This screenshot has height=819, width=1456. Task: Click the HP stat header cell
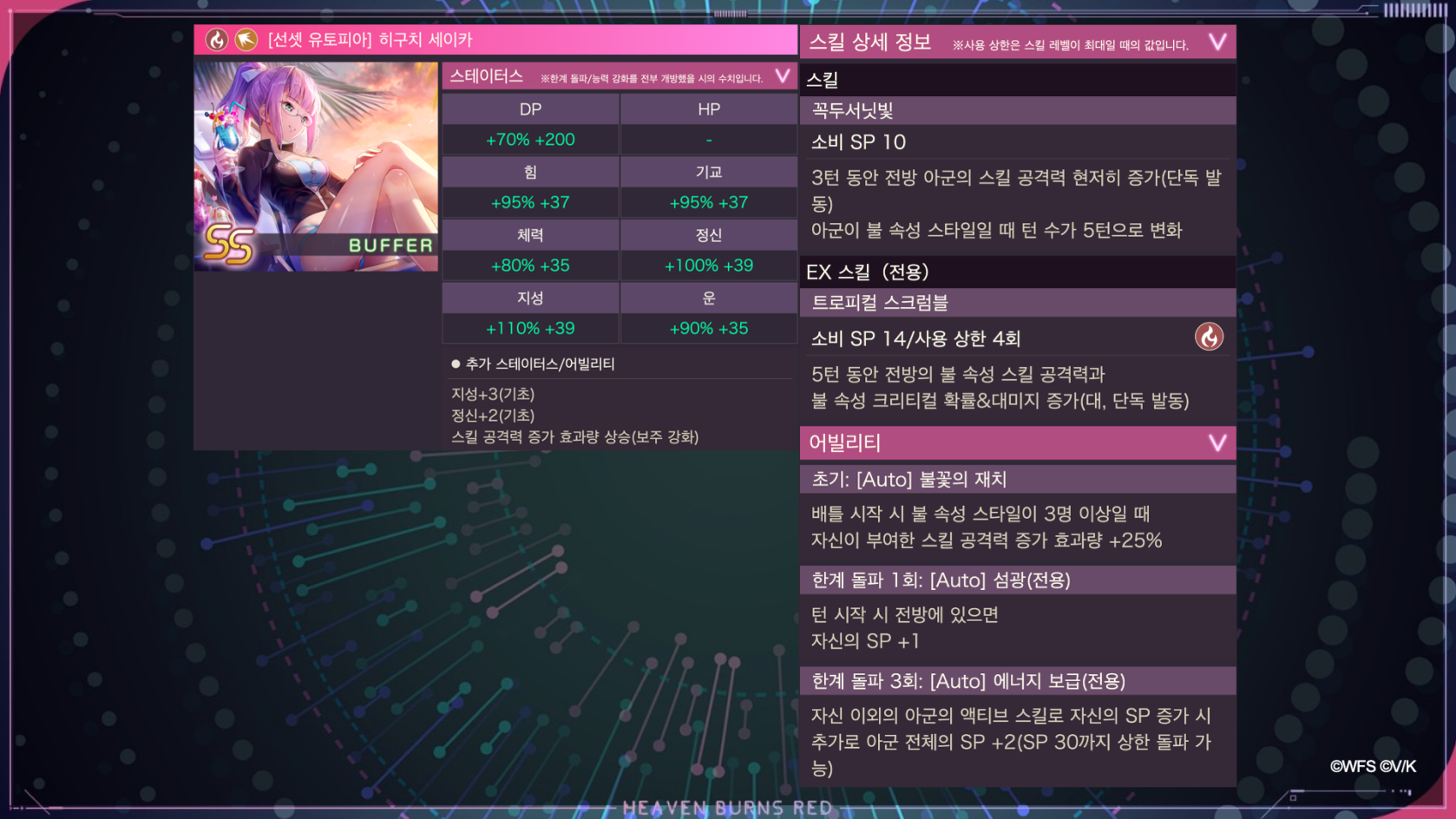709,109
